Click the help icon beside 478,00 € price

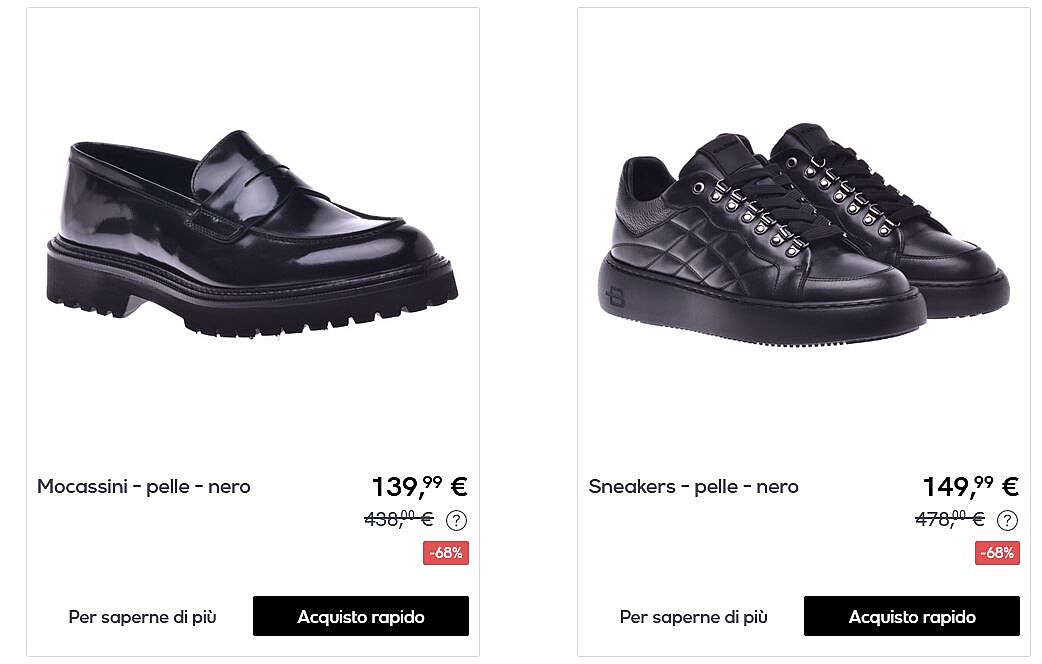(1007, 520)
